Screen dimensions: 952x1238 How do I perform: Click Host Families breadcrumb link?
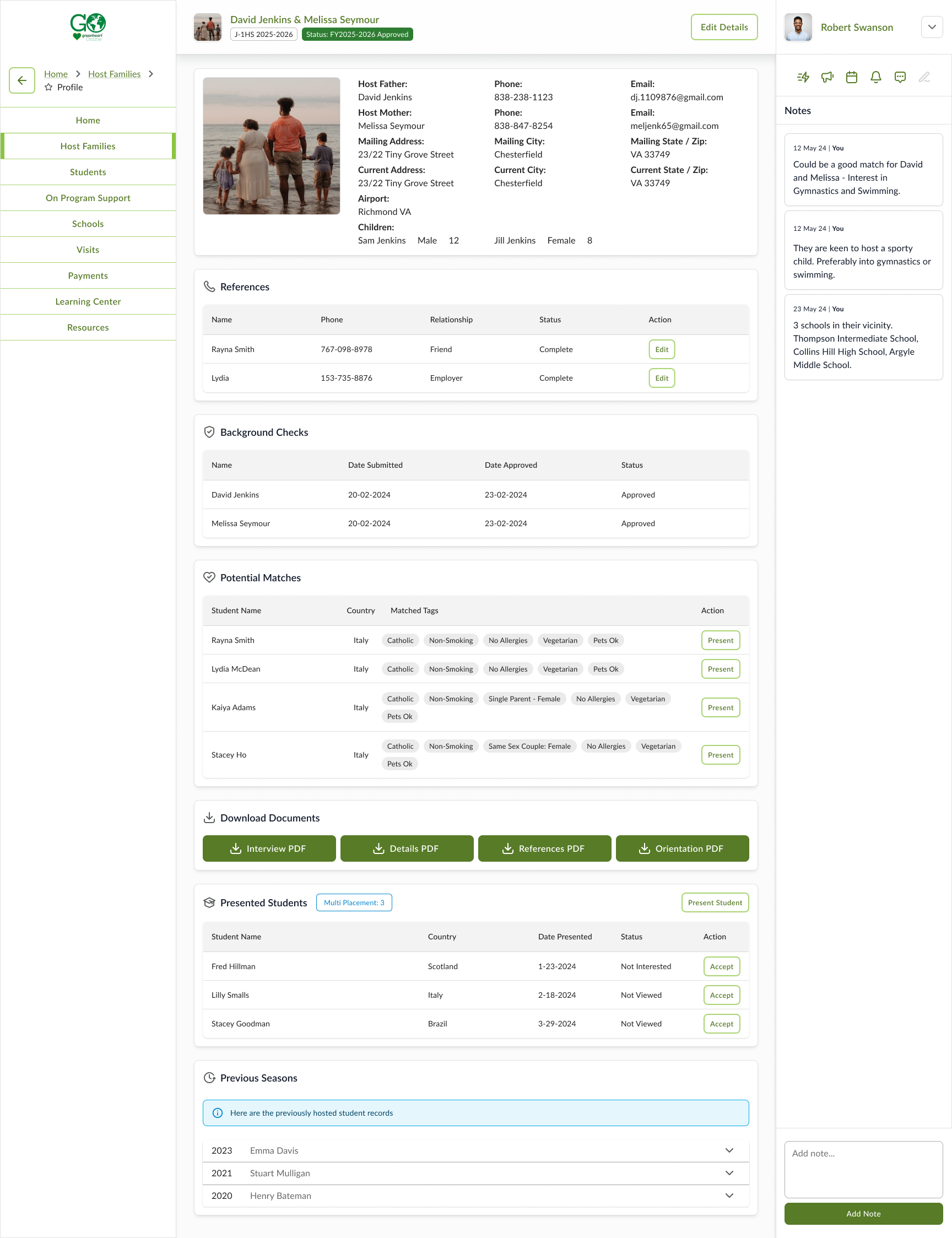[x=114, y=74]
